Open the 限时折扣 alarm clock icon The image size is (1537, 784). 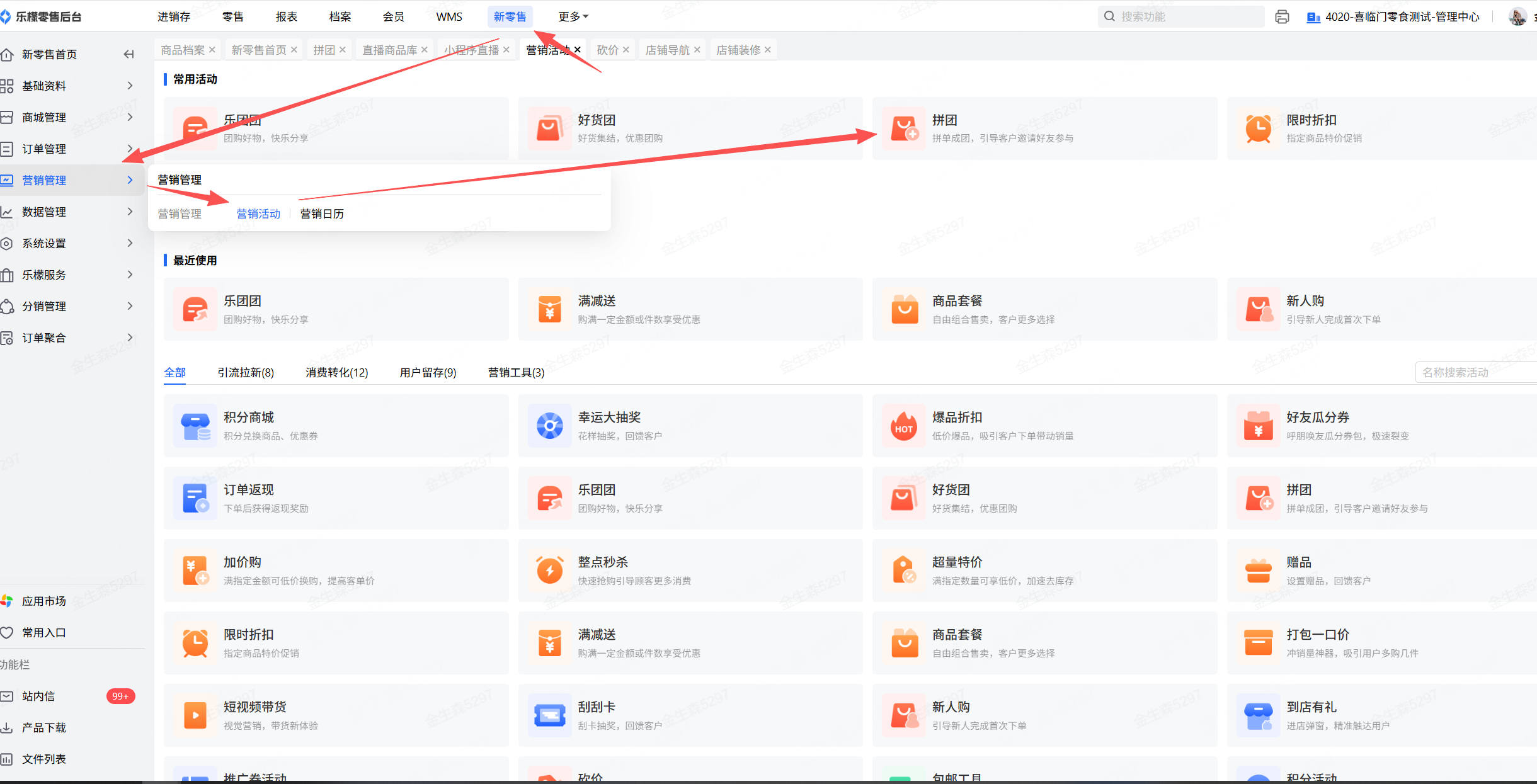[195, 643]
